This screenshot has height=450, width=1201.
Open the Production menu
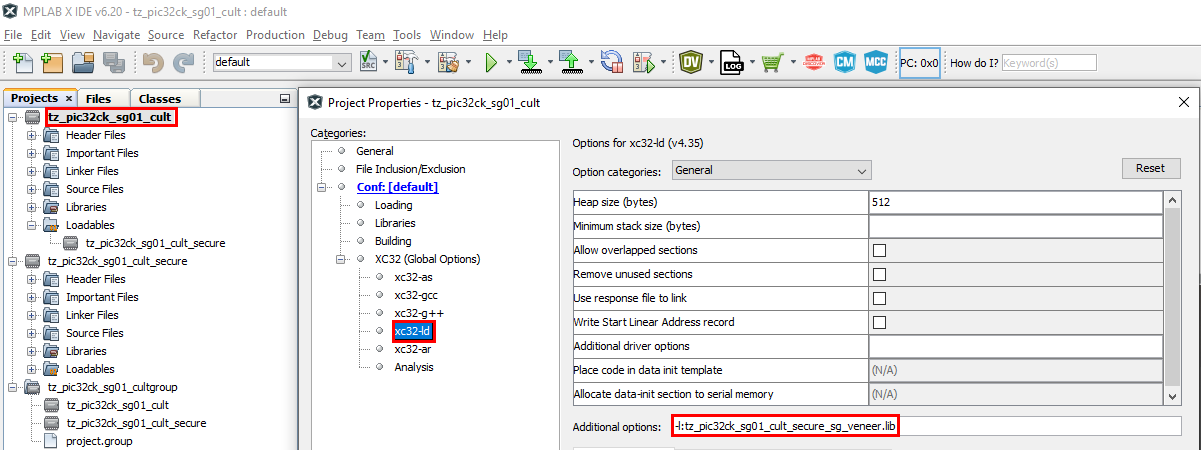[x=275, y=34]
